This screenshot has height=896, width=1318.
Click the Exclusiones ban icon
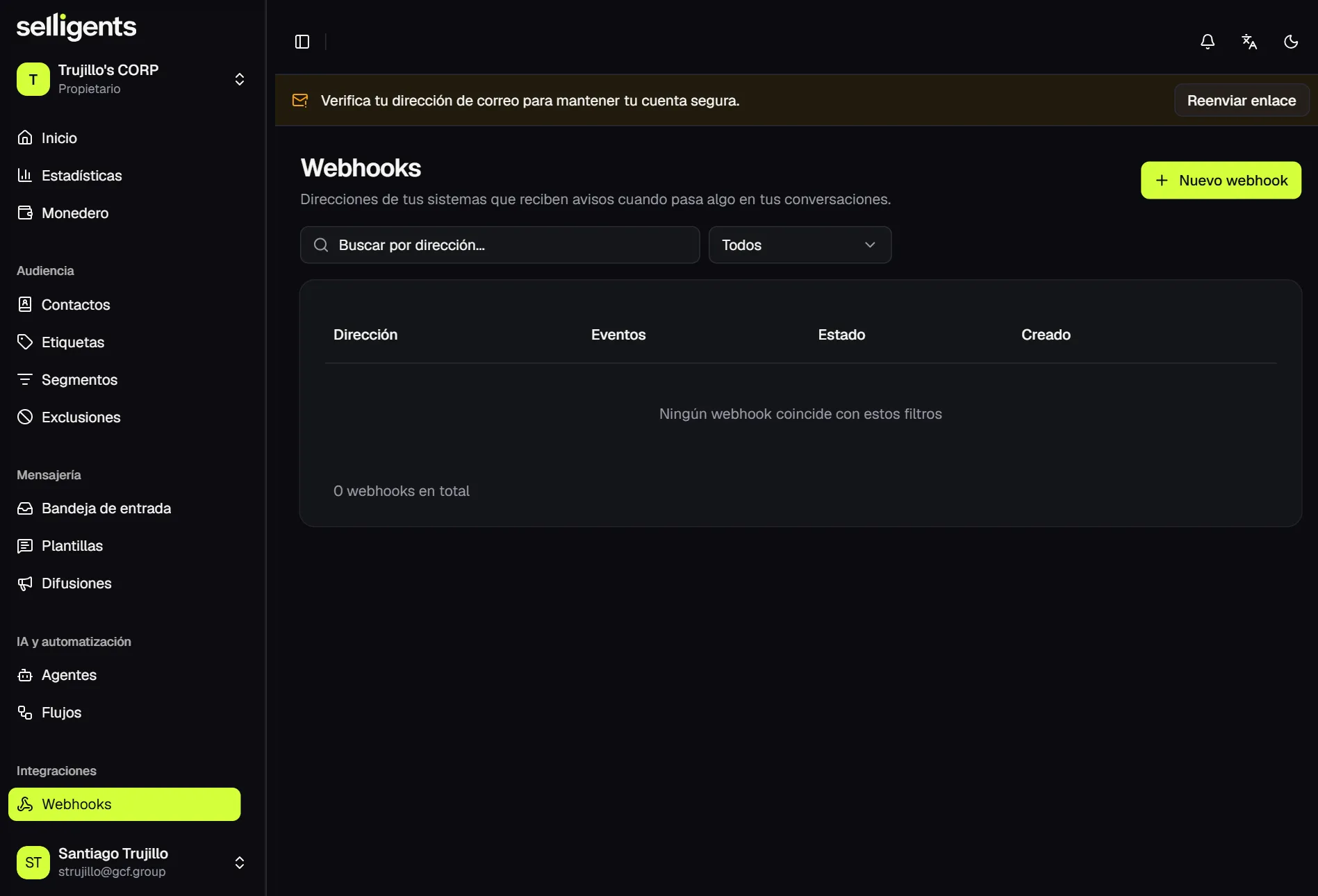(x=25, y=417)
